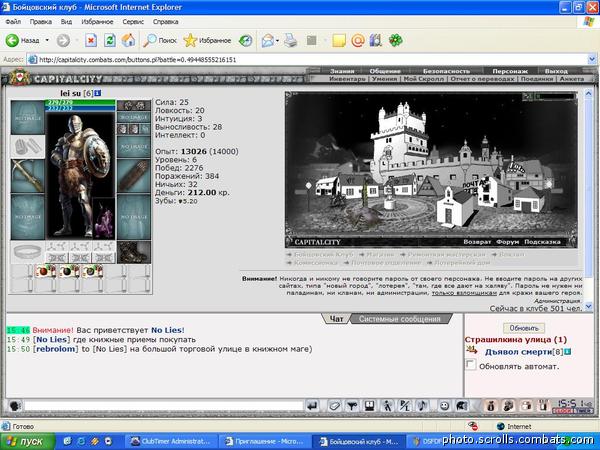Viewport: 600px width, 450px height.
Task: Click the green clover toolbar icon
Action: point(396,40)
